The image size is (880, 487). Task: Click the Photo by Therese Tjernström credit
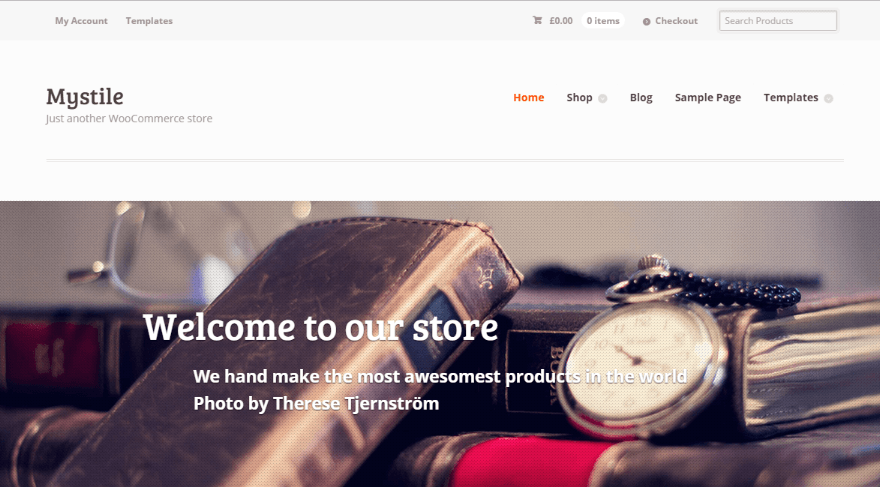[316, 403]
